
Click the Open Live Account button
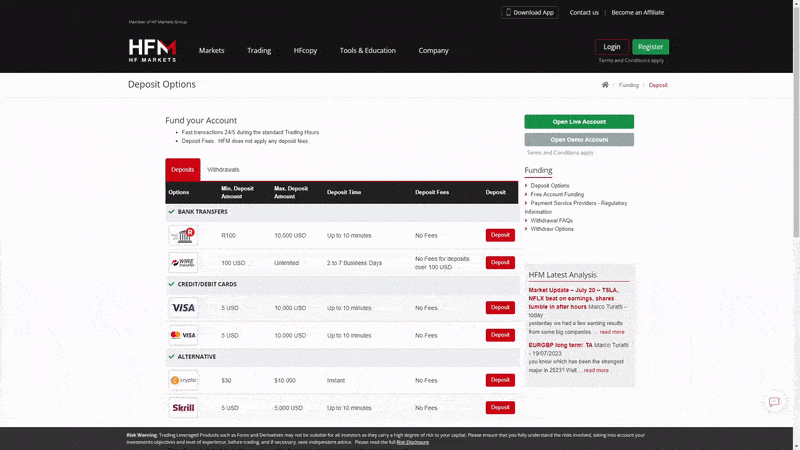coord(579,121)
